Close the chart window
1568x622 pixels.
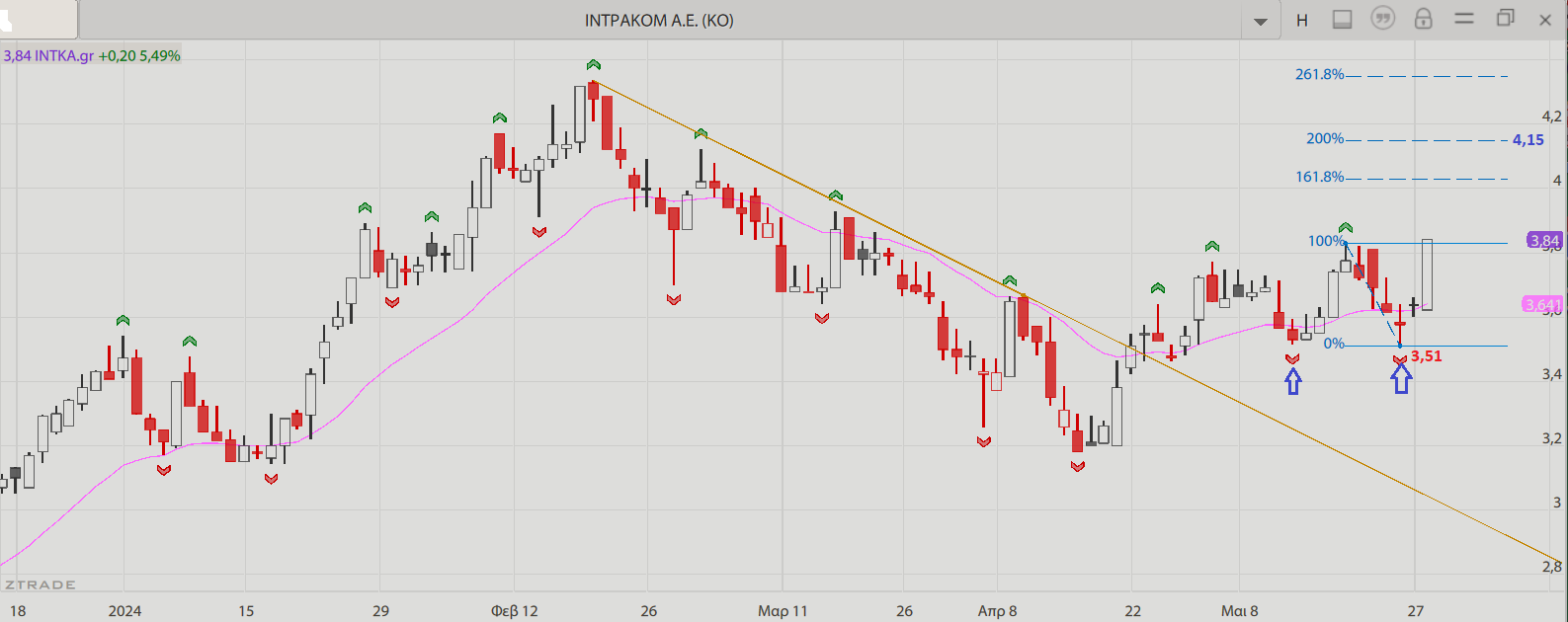[1545, 20]
